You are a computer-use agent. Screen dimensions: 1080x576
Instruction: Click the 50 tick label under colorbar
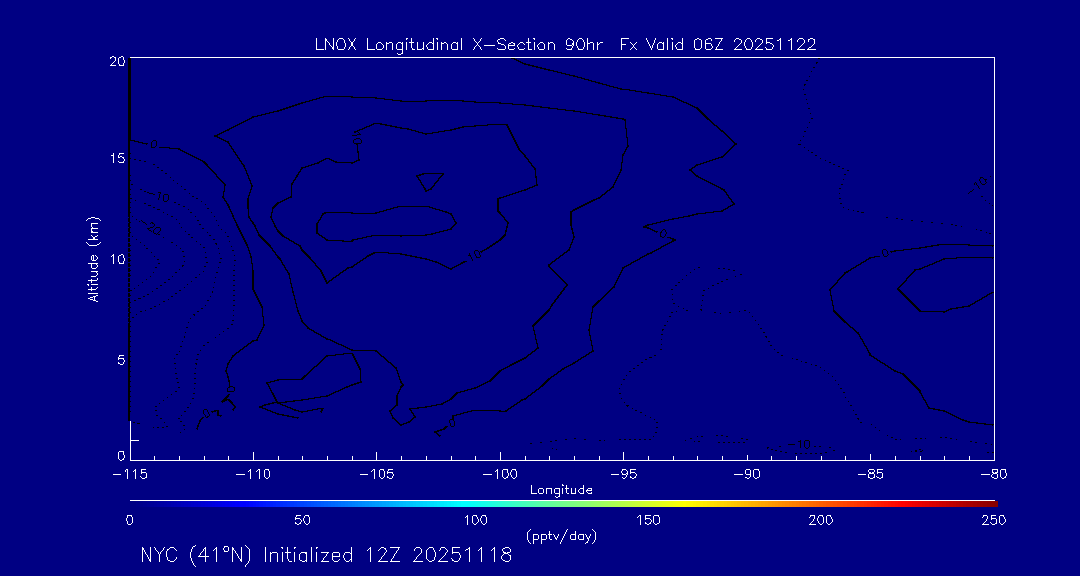coord(302,520)
